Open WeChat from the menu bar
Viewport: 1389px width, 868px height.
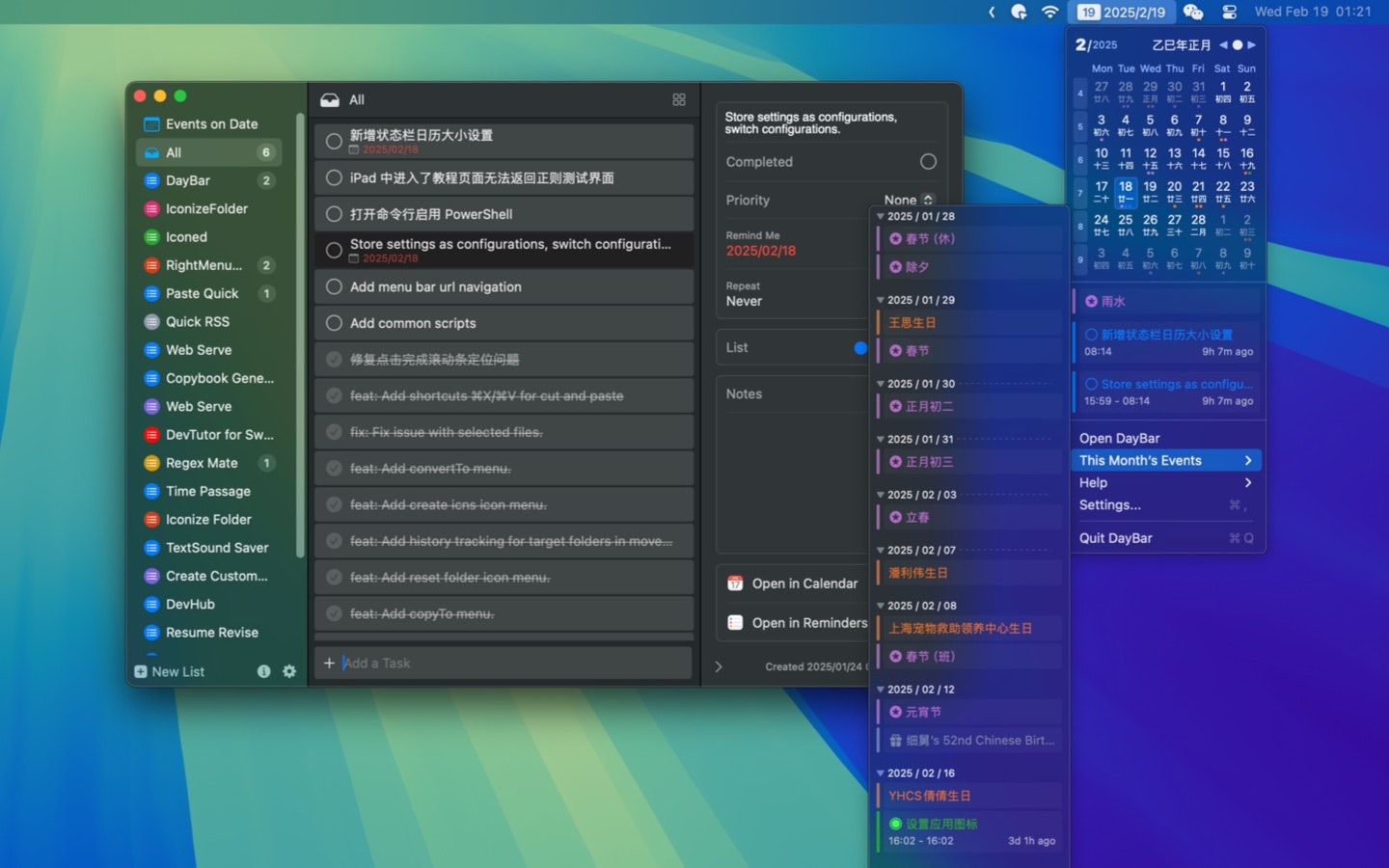pyautogui.click(x=1193, y=12)
